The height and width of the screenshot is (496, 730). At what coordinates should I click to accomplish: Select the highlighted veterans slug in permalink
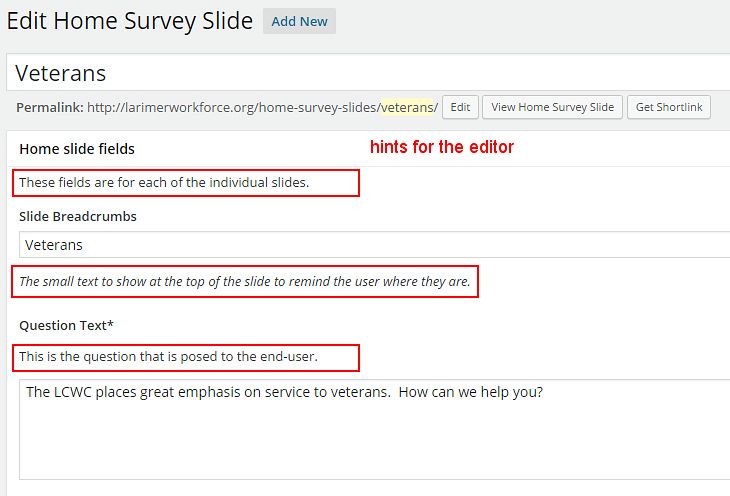(407, 108)
